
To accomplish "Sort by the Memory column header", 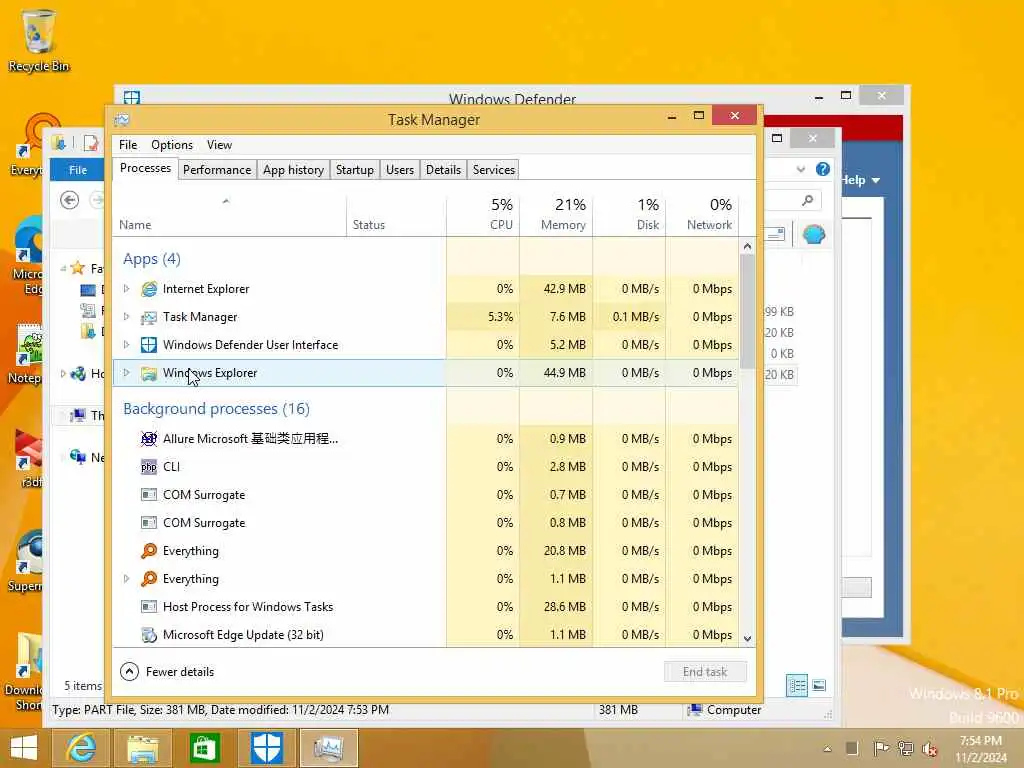I will [556, 214].
